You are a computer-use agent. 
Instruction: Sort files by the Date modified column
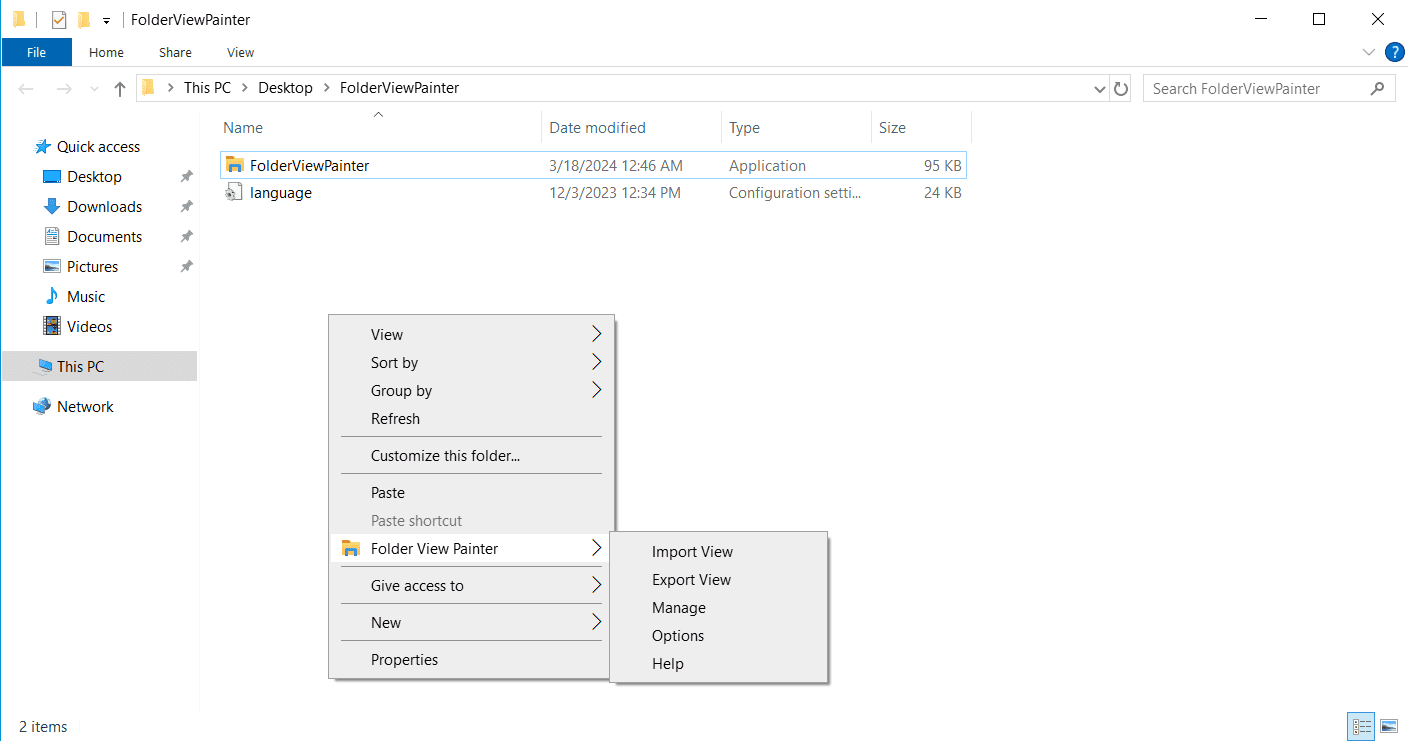click(x=598, y=128)
